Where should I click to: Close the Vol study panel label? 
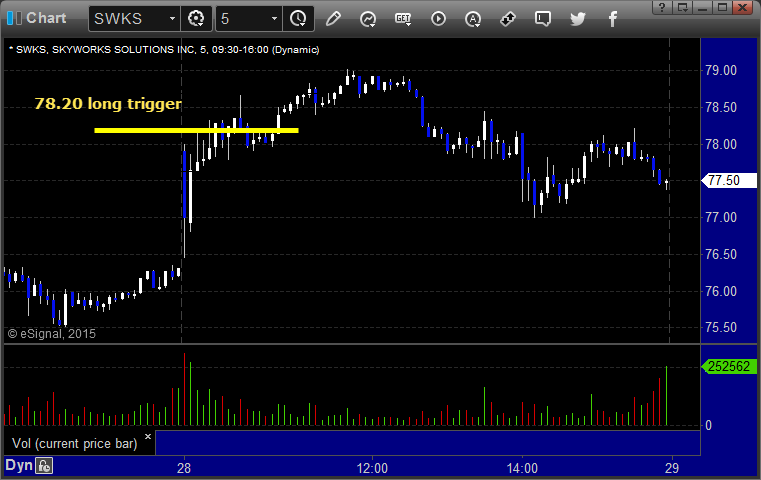point(148,436)
